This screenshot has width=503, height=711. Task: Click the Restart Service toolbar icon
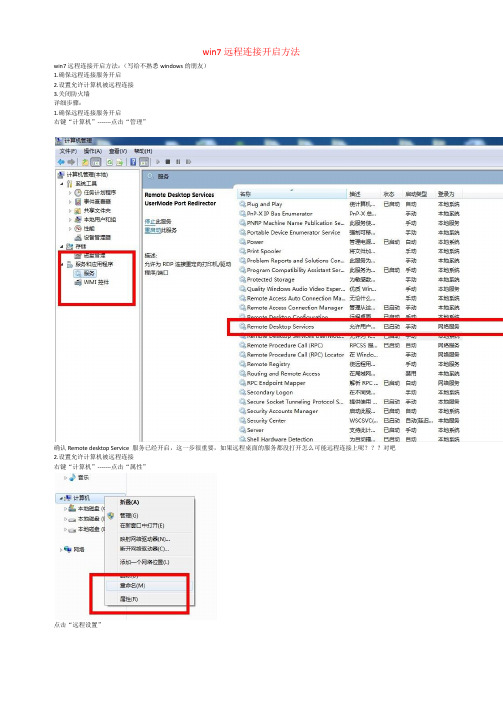point(188,161)
